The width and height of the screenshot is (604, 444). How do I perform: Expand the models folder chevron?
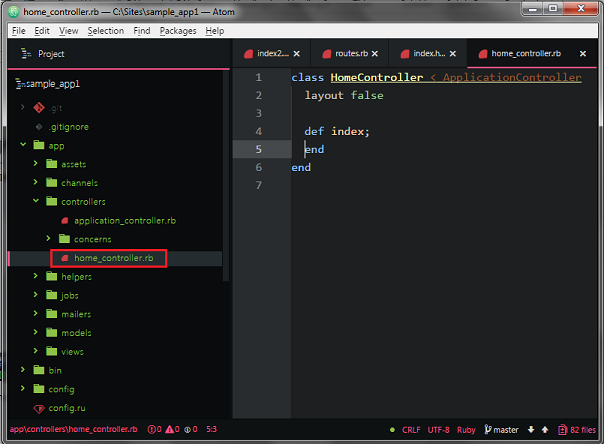pos(35,332)
